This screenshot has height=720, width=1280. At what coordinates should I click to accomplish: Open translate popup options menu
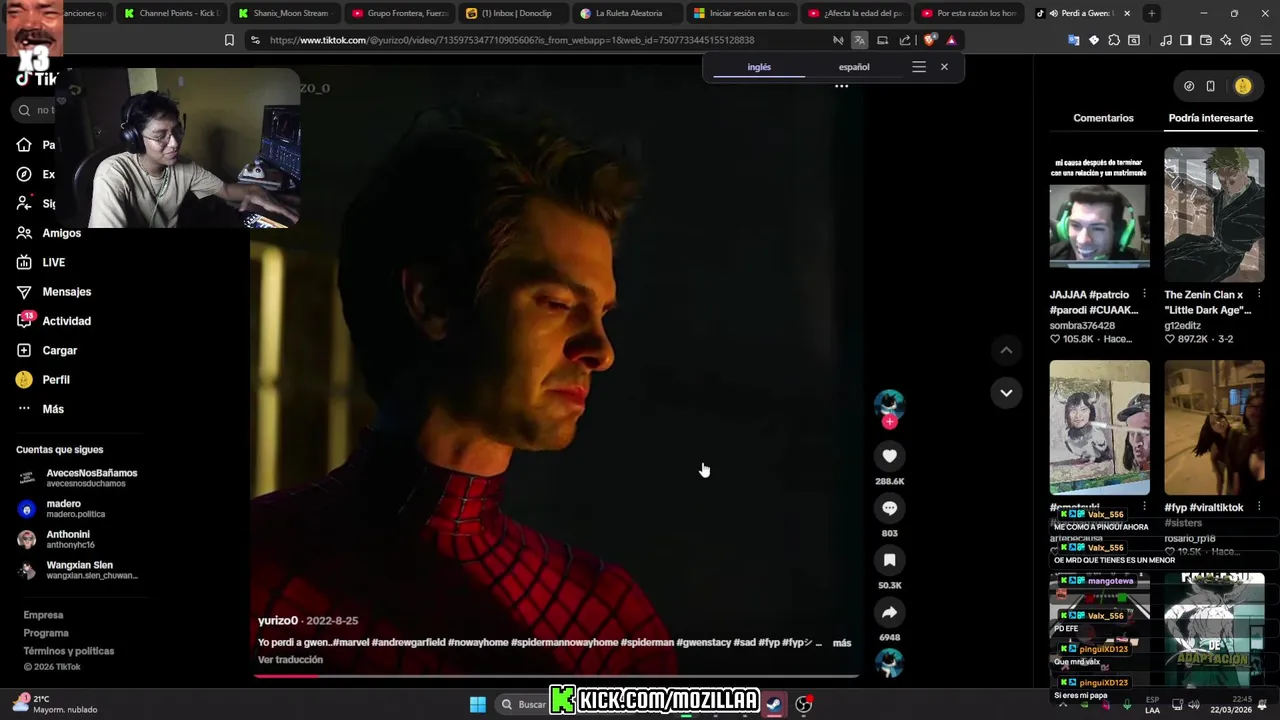tap(919, 67)
